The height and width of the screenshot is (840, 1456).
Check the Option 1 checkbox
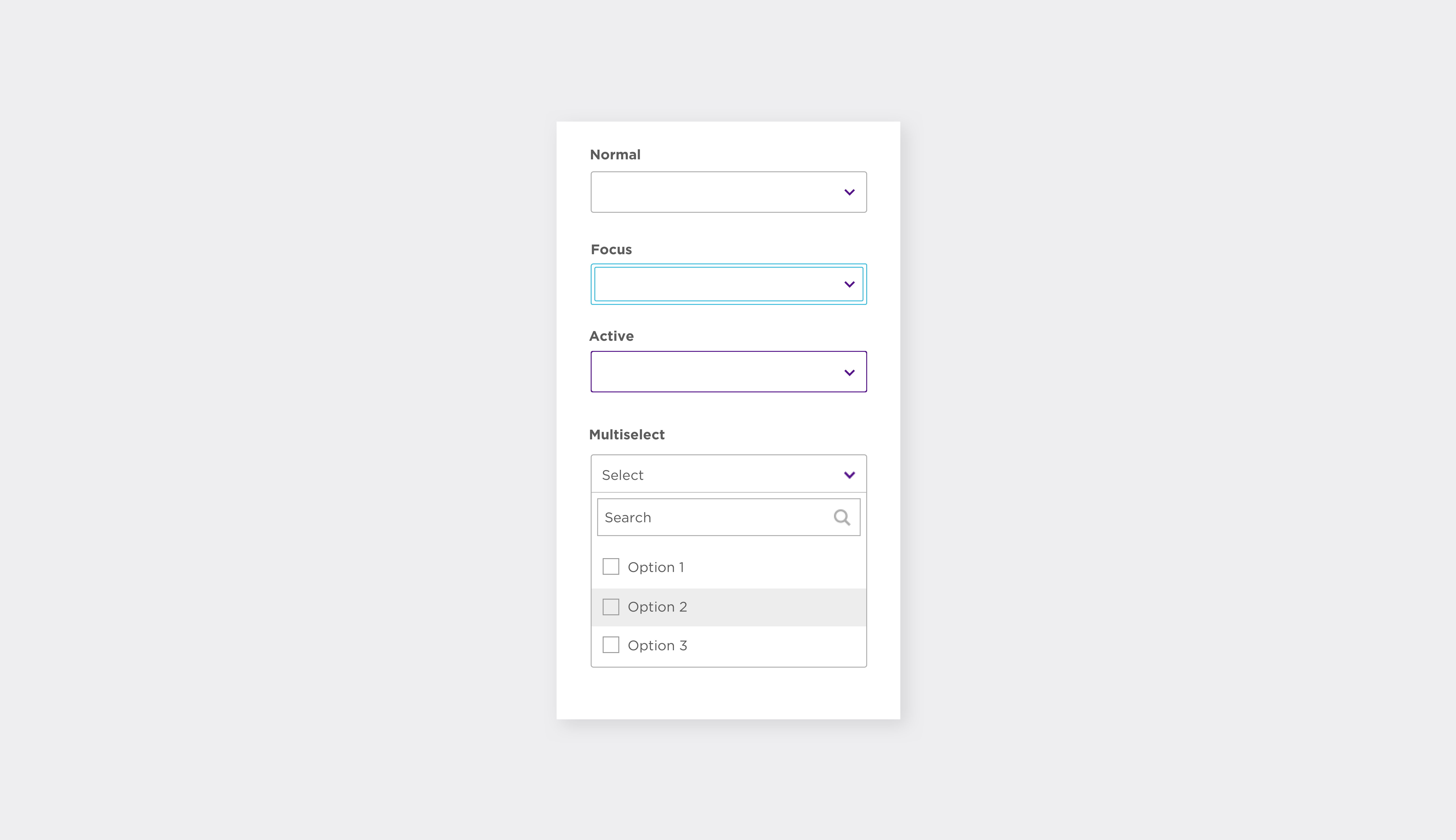click(x=611, y=566)
